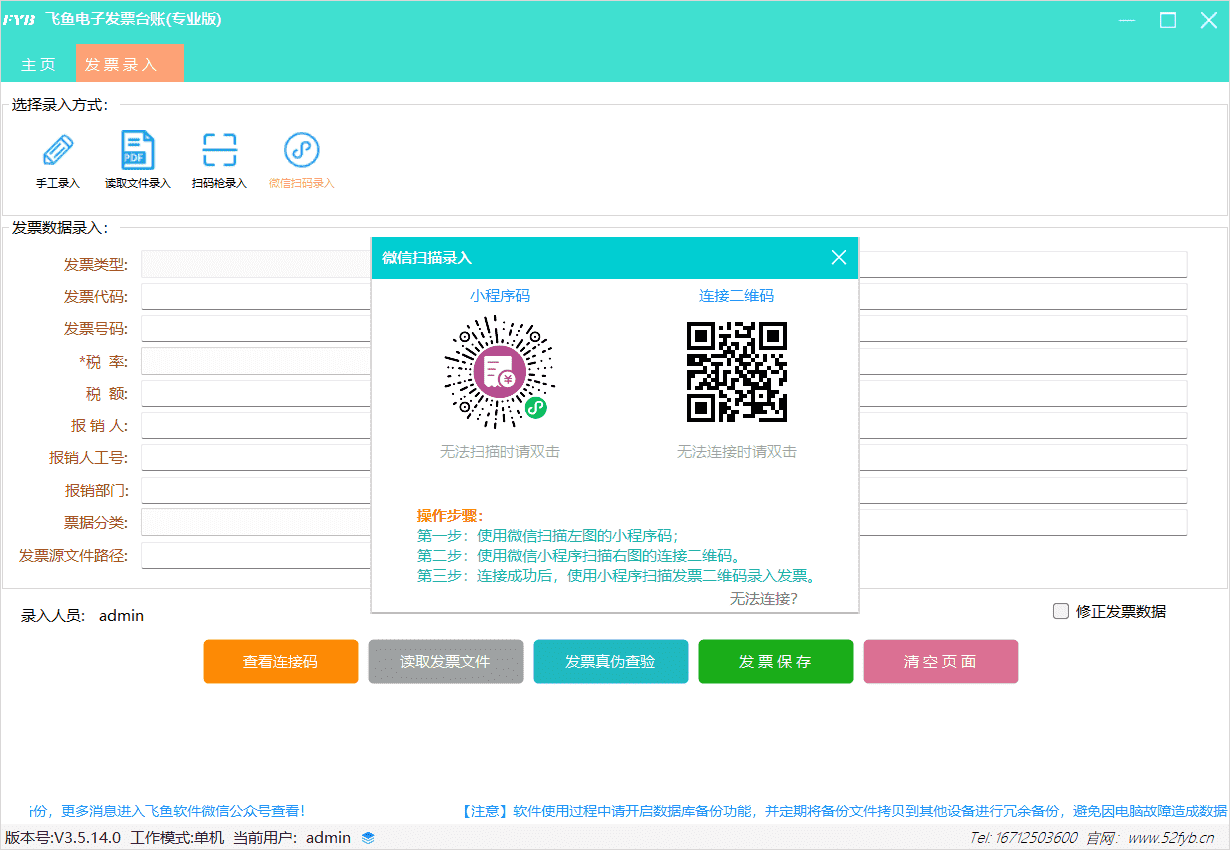Enable the 修正发票数据 checkbox
The height and width of the screenshot is (850, 1230).
[x=1061, y=611]
